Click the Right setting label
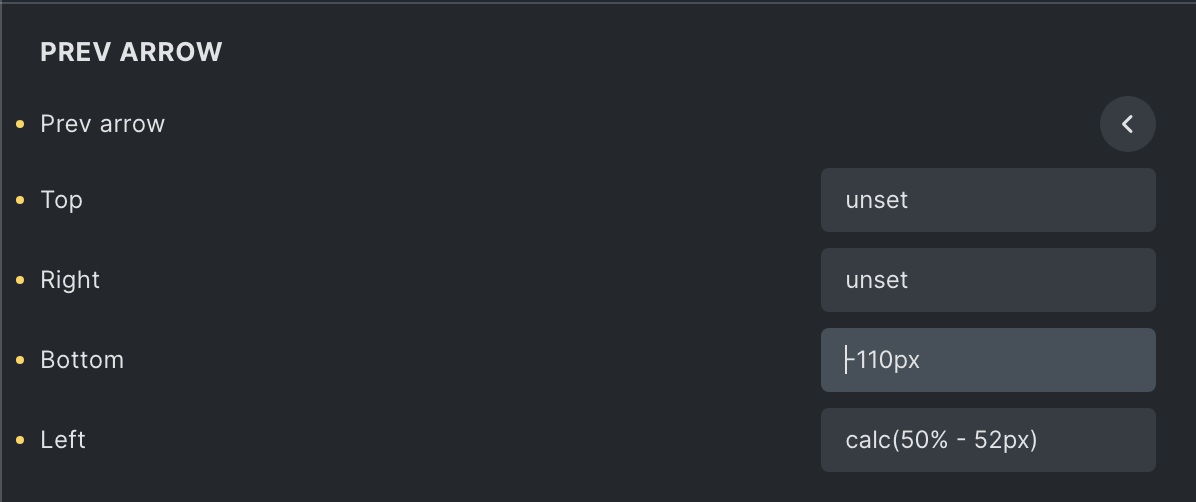The height and width of the screenshot is (502, 1196). tap(70, 280)
